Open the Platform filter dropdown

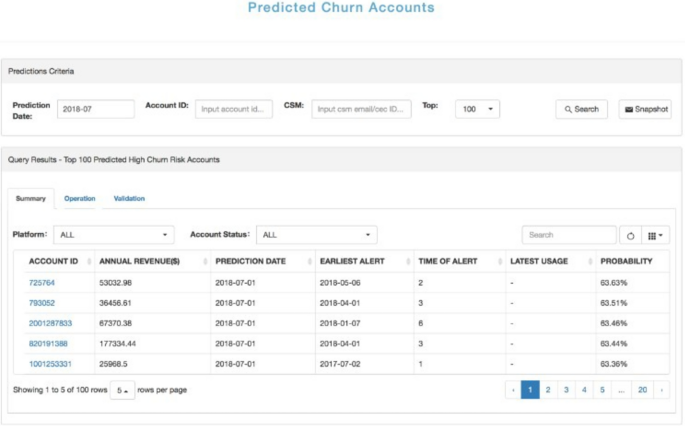pyautogui.click(x=113, y=235)
